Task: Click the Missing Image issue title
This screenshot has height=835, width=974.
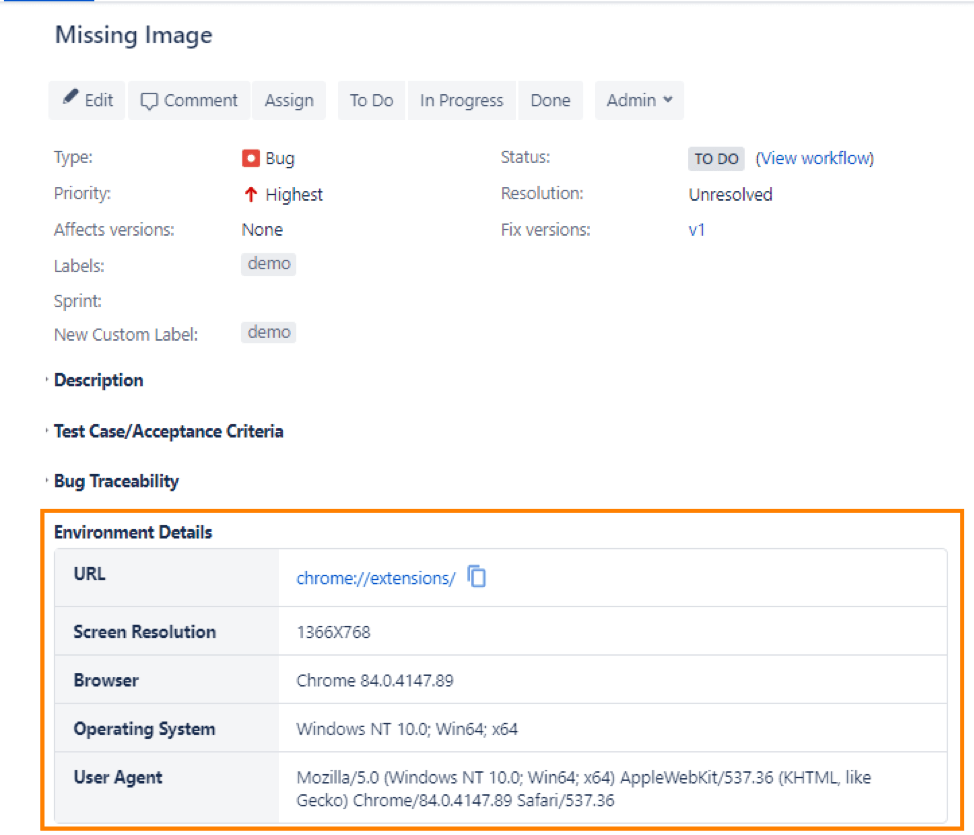Action: coord(134,35)
